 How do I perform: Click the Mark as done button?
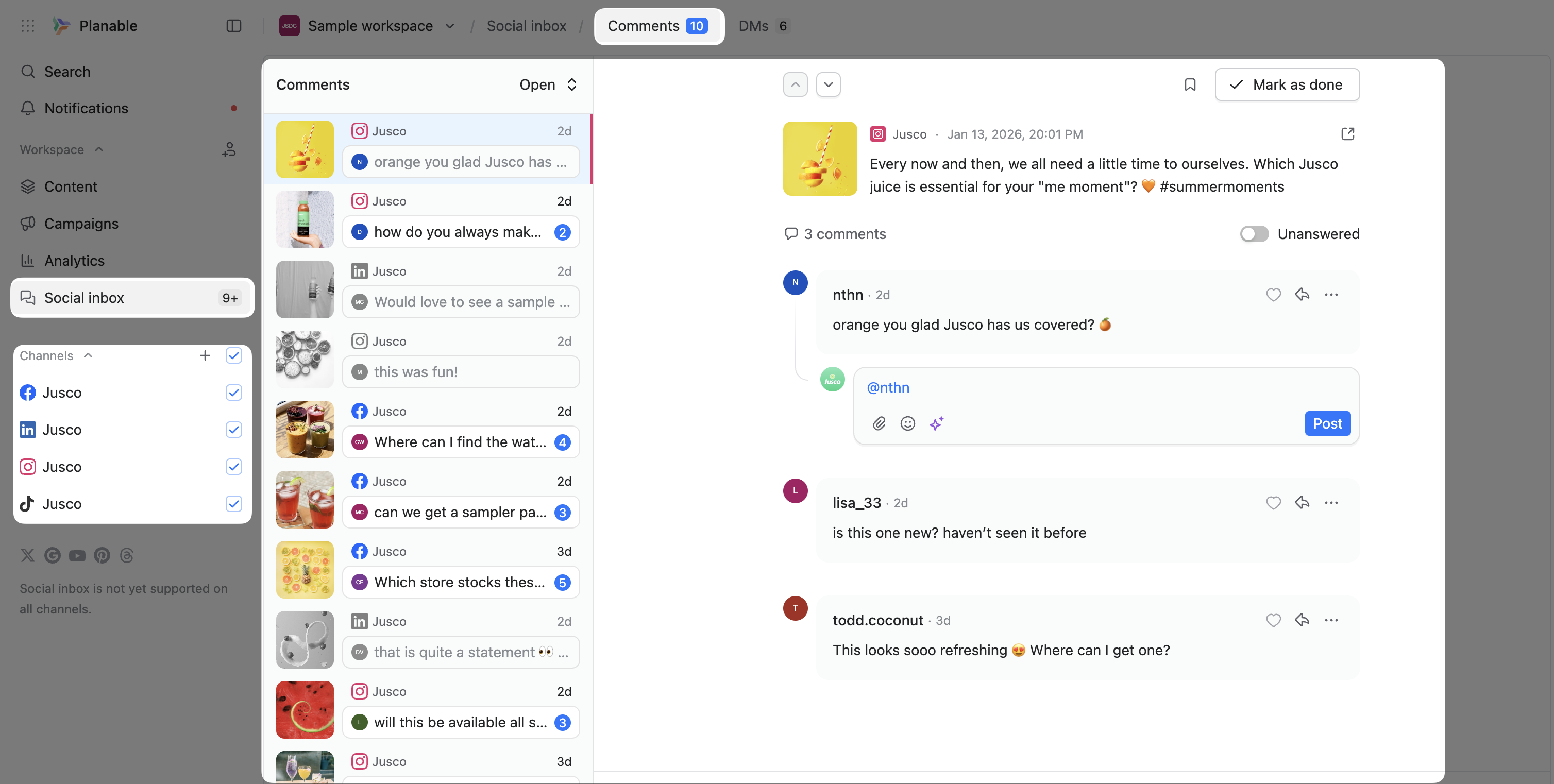tap(1287, 84)
